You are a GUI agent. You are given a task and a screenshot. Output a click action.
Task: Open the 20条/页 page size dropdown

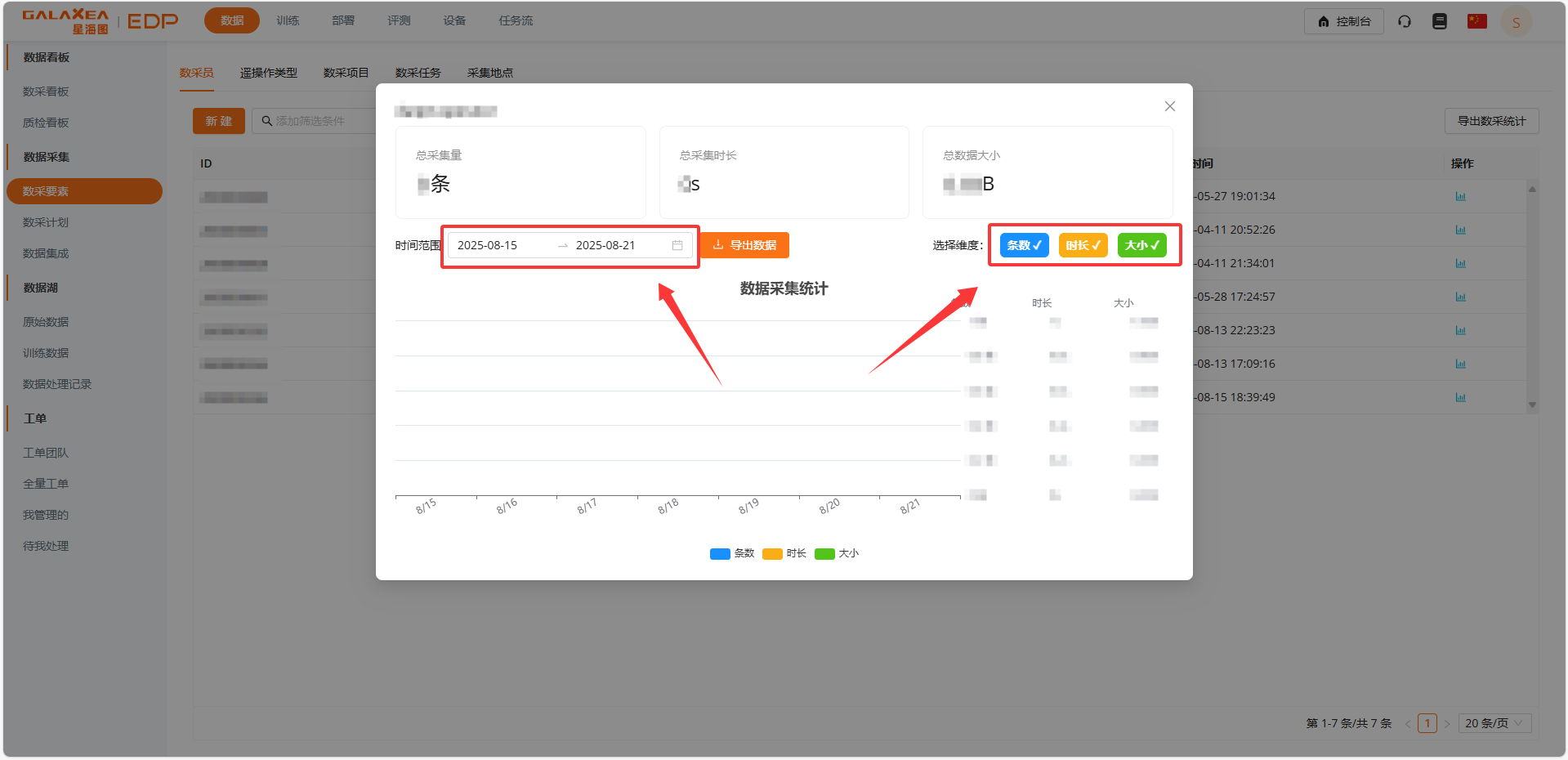click(1494, 722)
